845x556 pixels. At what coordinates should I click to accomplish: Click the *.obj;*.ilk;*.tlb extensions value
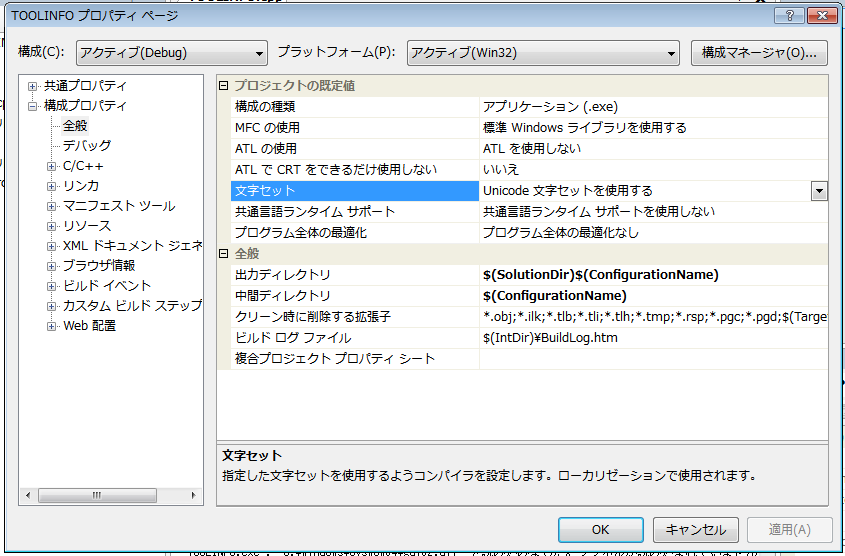coord(654,317)
